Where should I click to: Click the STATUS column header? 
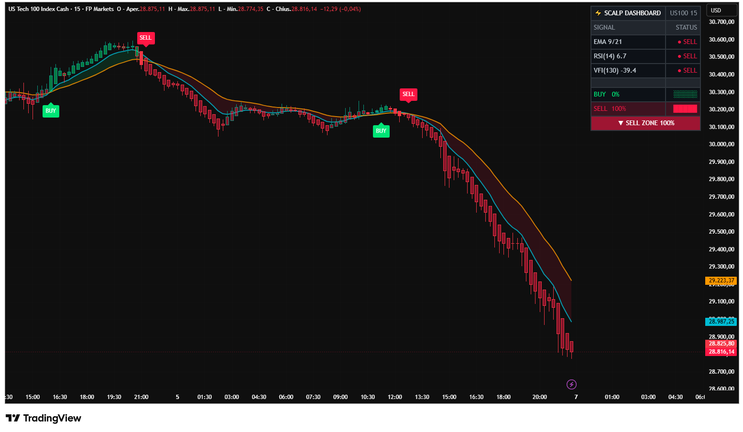tap(686, 27)
